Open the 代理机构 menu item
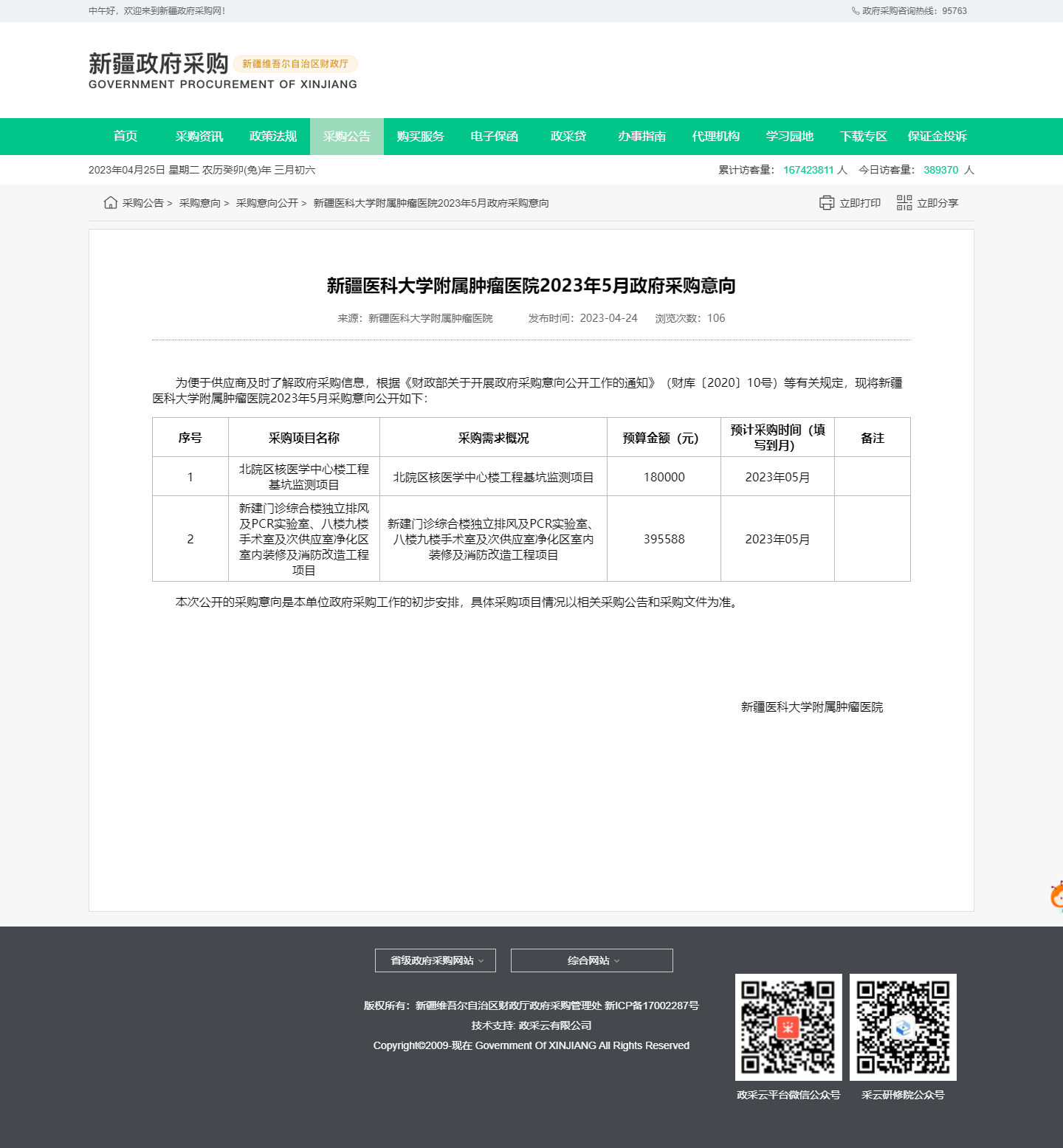This screenshot has height=1148, width=1063. [x=716, y=137]
